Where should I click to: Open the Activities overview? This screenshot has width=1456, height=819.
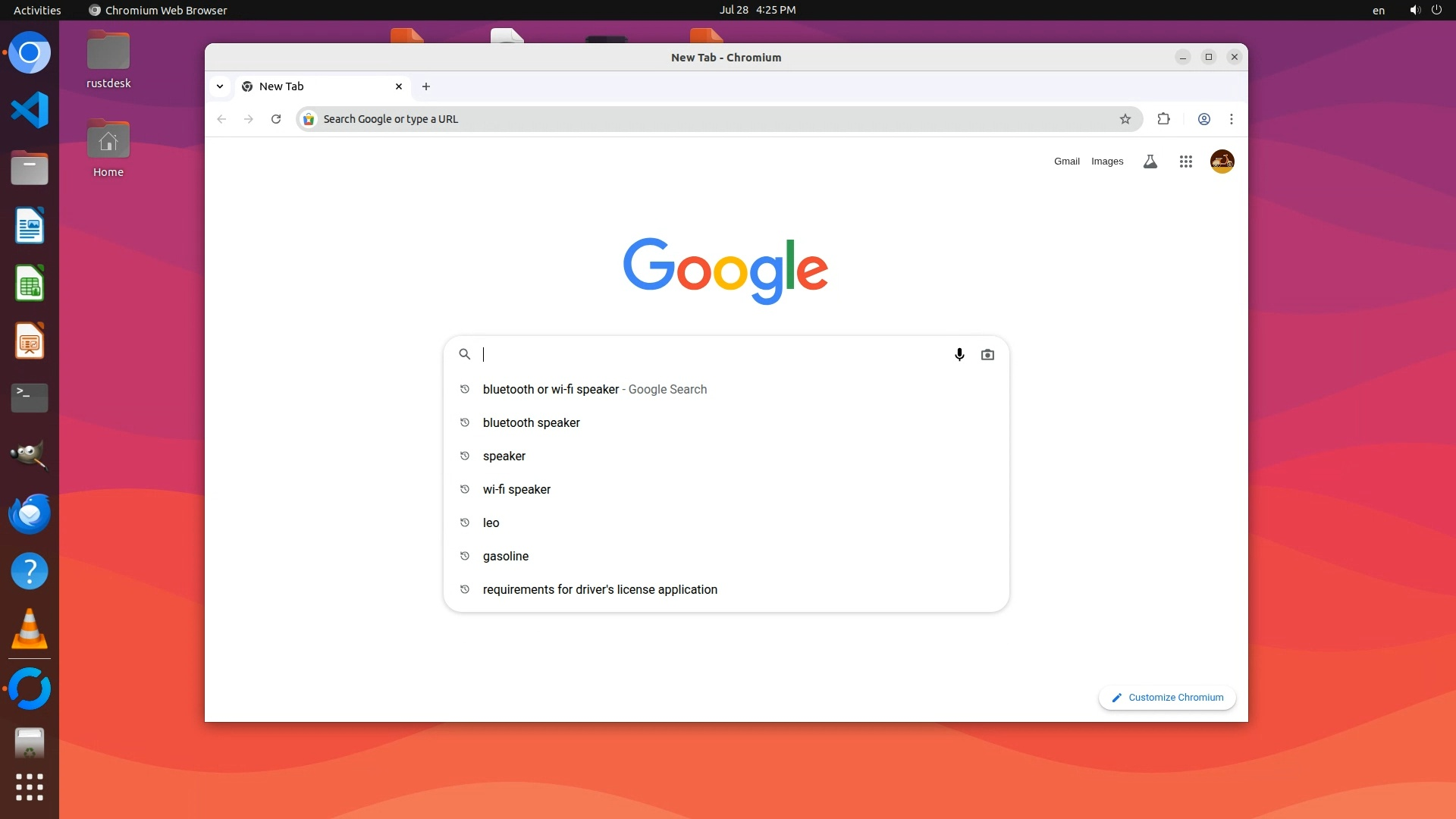point(37,10)
